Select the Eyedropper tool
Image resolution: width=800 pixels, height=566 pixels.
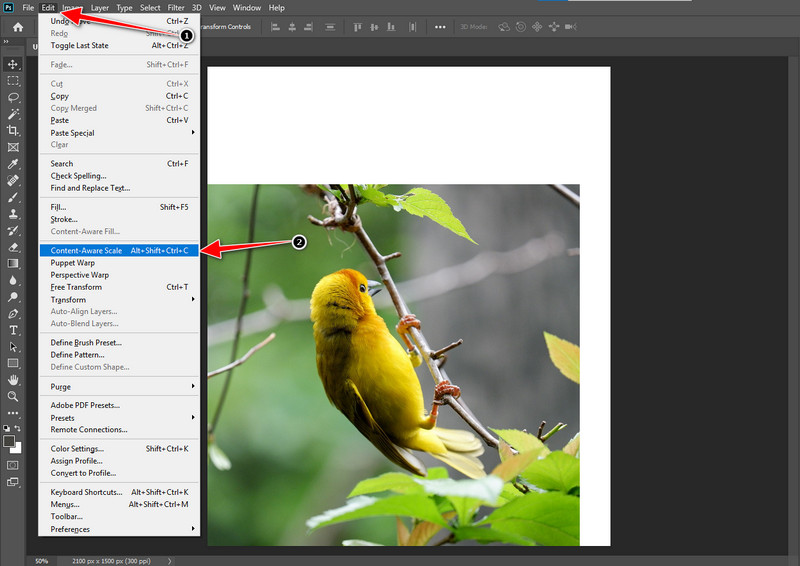(x=13, y=164)
